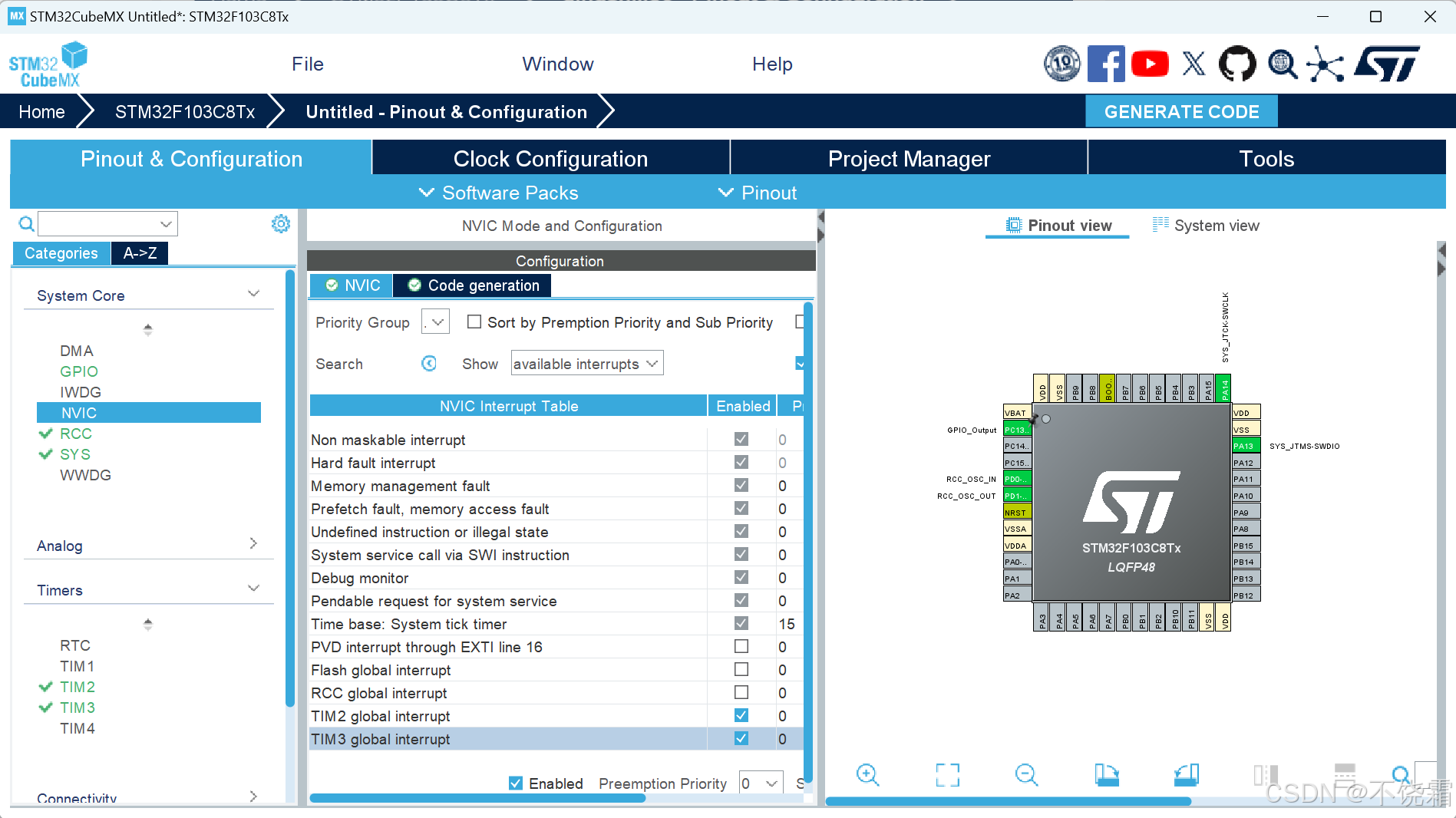The image size is (1456, 818).
Task: Click the PC13 GPIO_Output pin
Action: point(1017,430)
